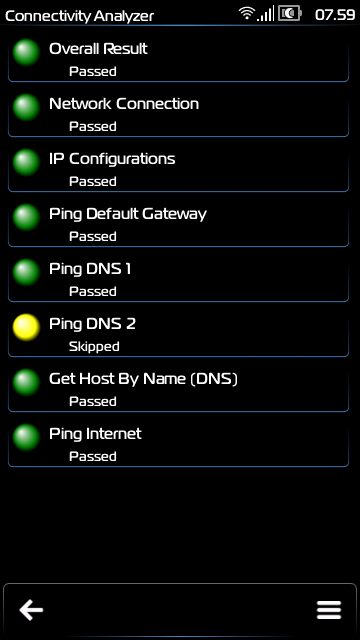Tap the cellular signal bars icon
This screenshot has width=360, height=640.
266,14
